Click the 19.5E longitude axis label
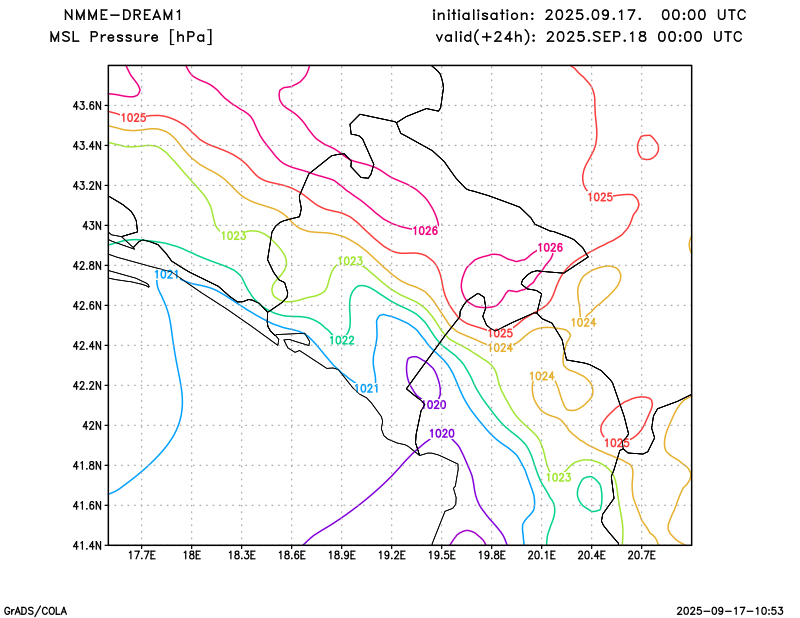 [441, 555]
